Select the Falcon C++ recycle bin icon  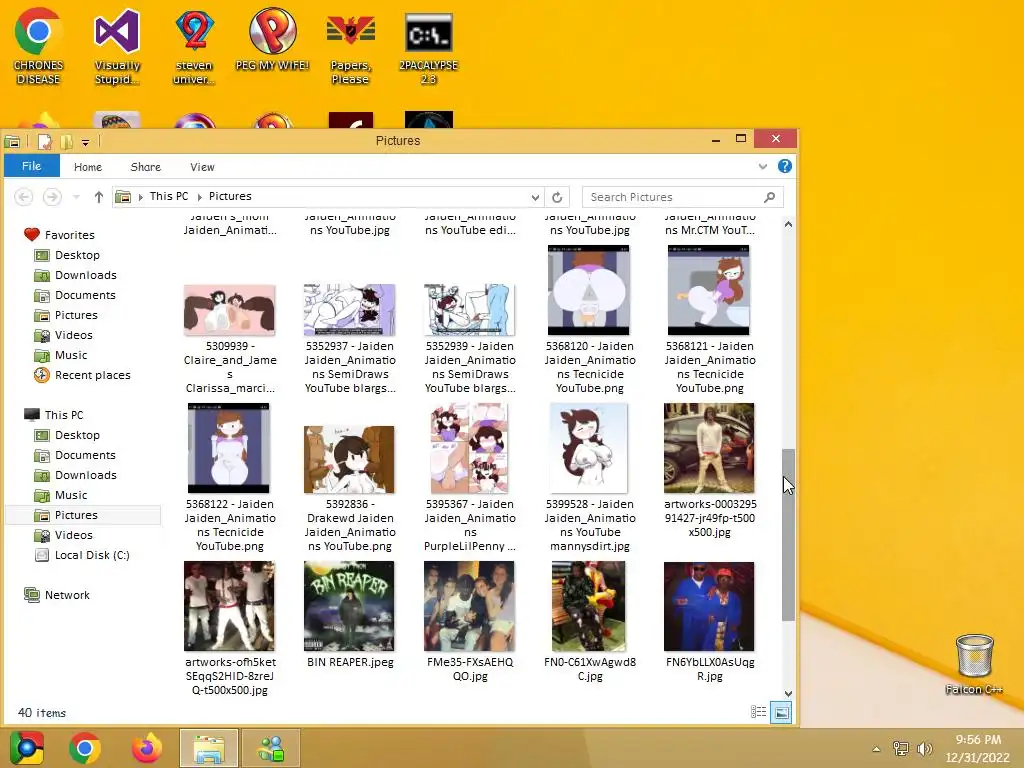coord(974,664)
